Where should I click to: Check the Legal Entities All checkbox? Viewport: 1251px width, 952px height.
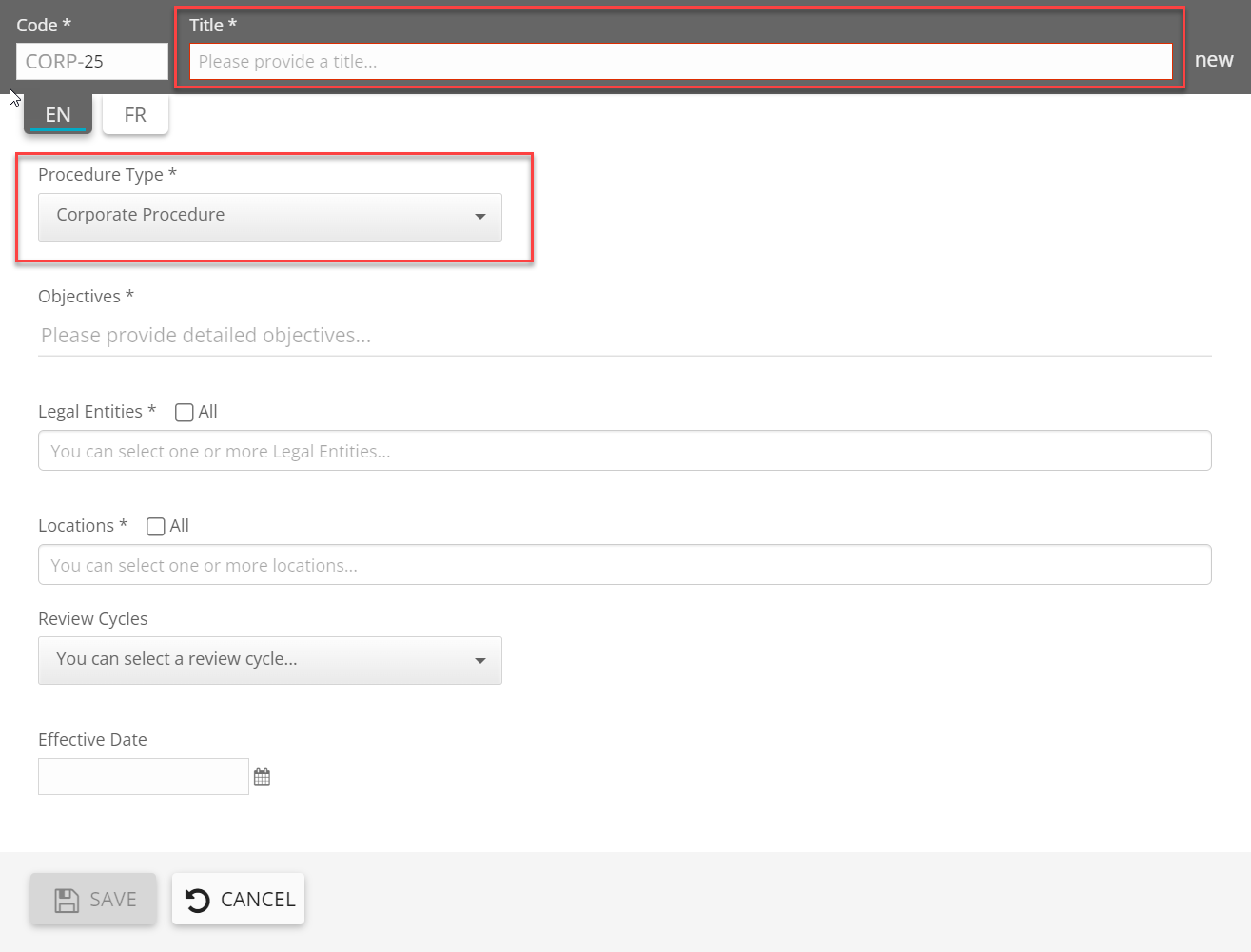click(x=185, y=412)
